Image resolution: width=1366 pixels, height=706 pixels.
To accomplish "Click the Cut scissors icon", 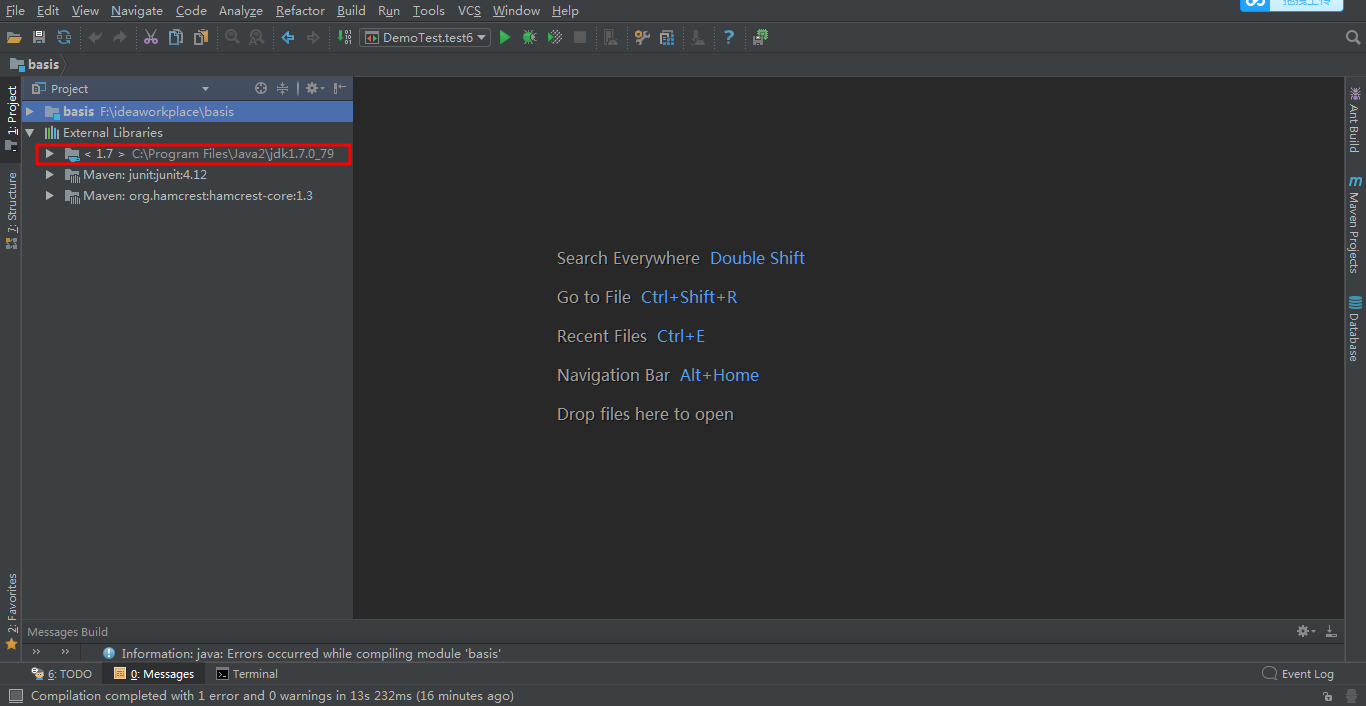I will [151, 37].
